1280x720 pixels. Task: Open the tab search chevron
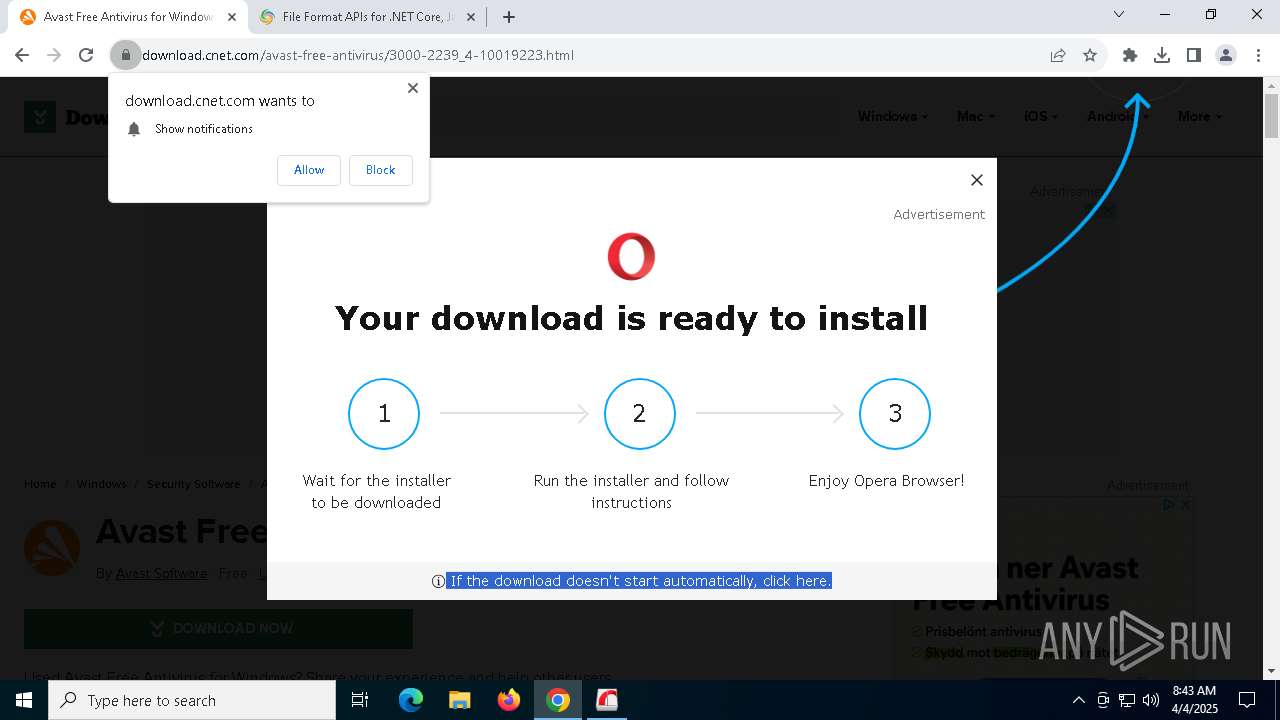pos(1119,14)
